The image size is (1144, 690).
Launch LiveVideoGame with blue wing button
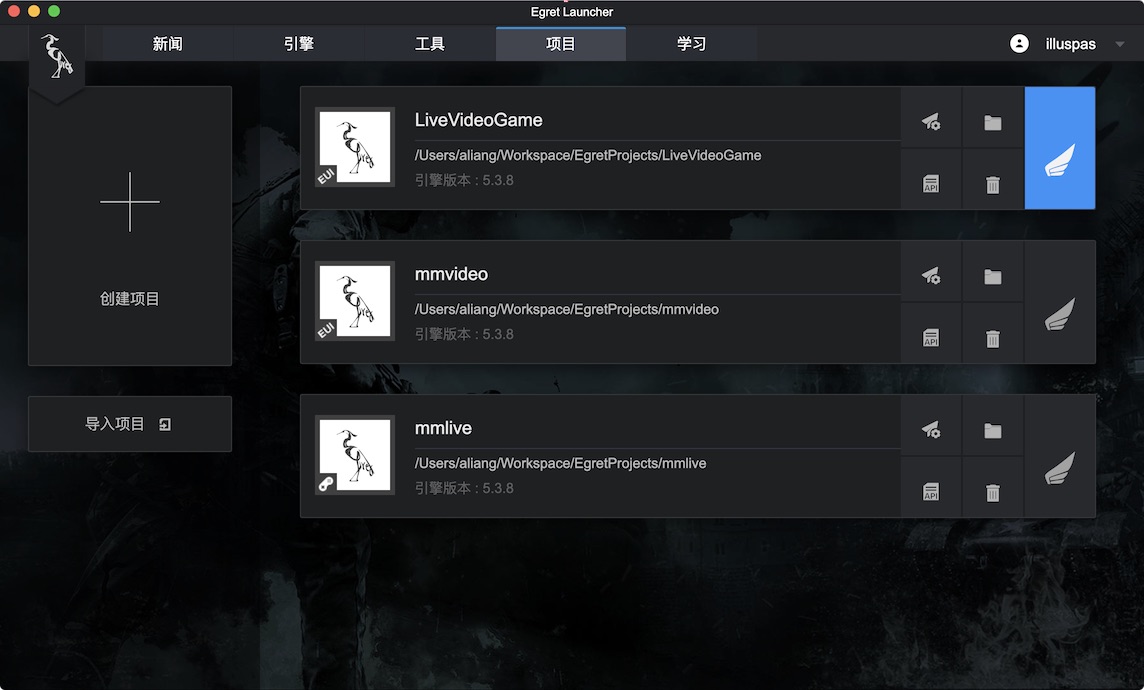[x=1059, y=148]
